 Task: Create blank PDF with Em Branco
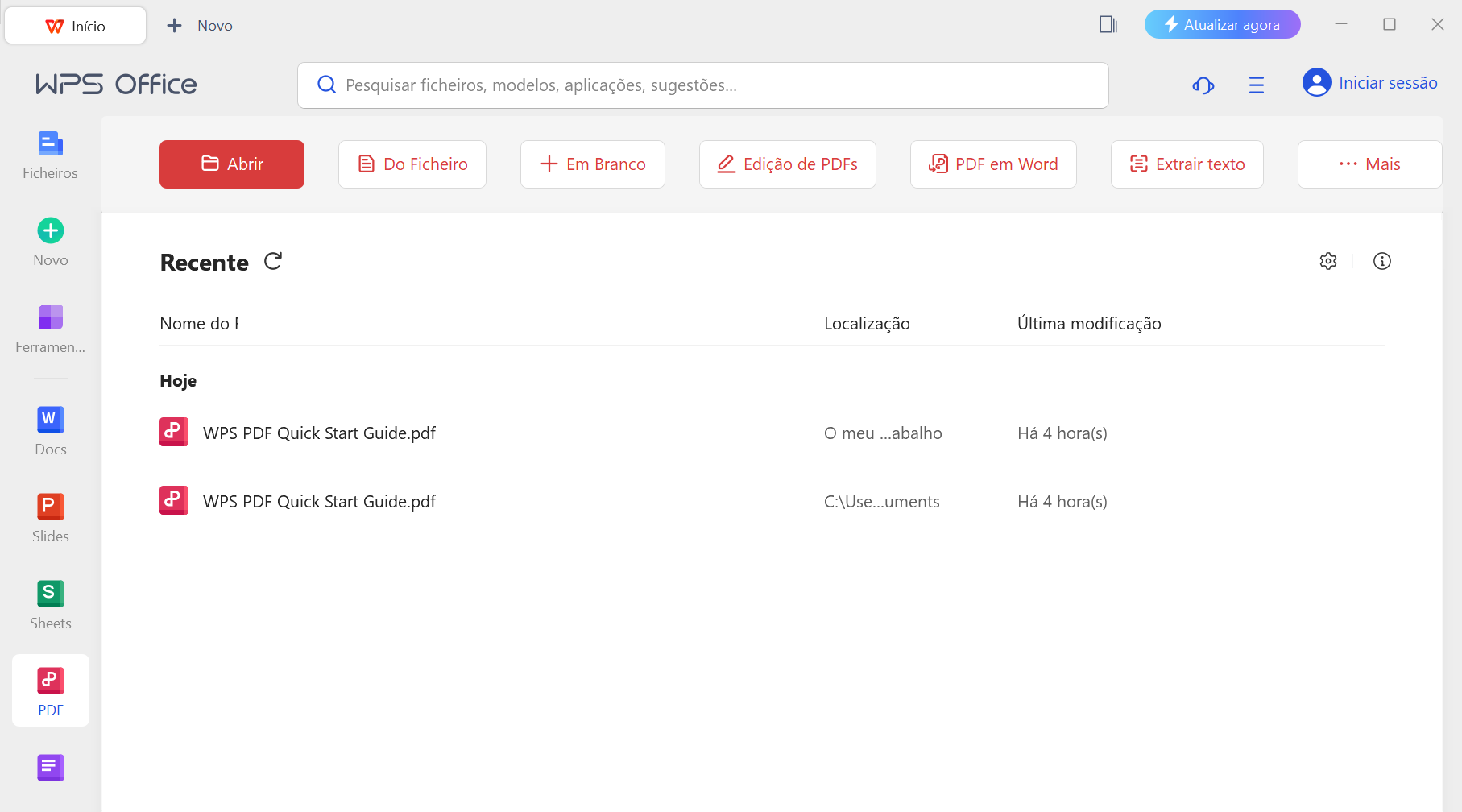593,164
